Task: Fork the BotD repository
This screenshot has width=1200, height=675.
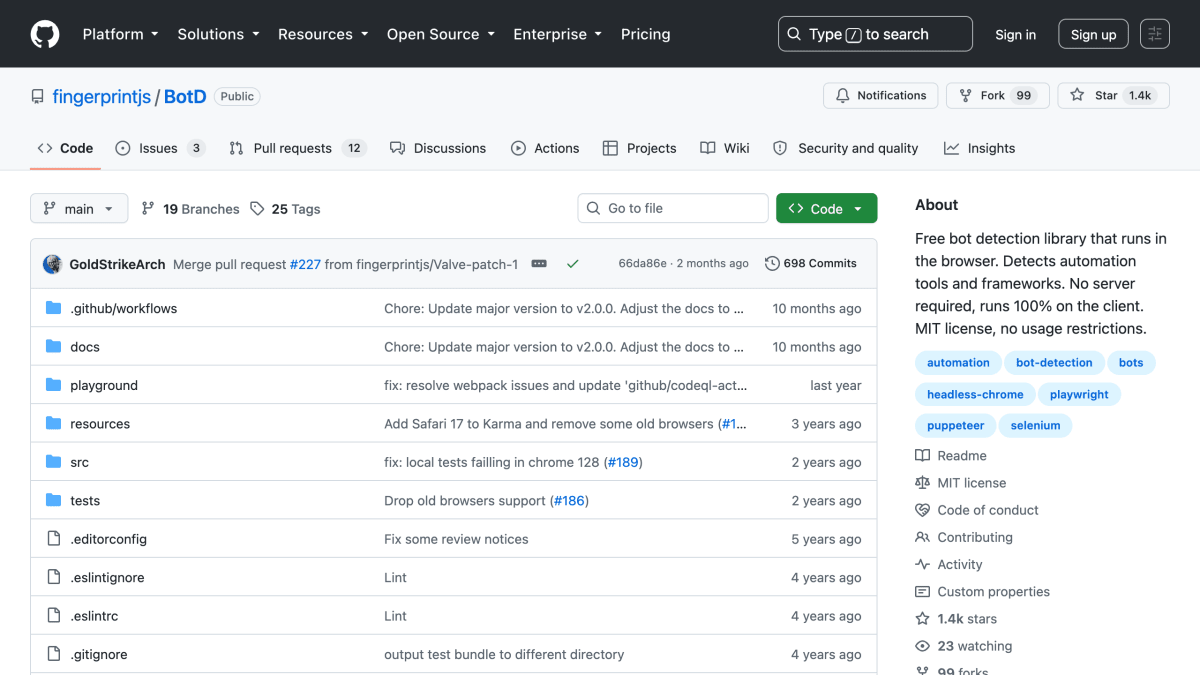Action: point(997,96)
